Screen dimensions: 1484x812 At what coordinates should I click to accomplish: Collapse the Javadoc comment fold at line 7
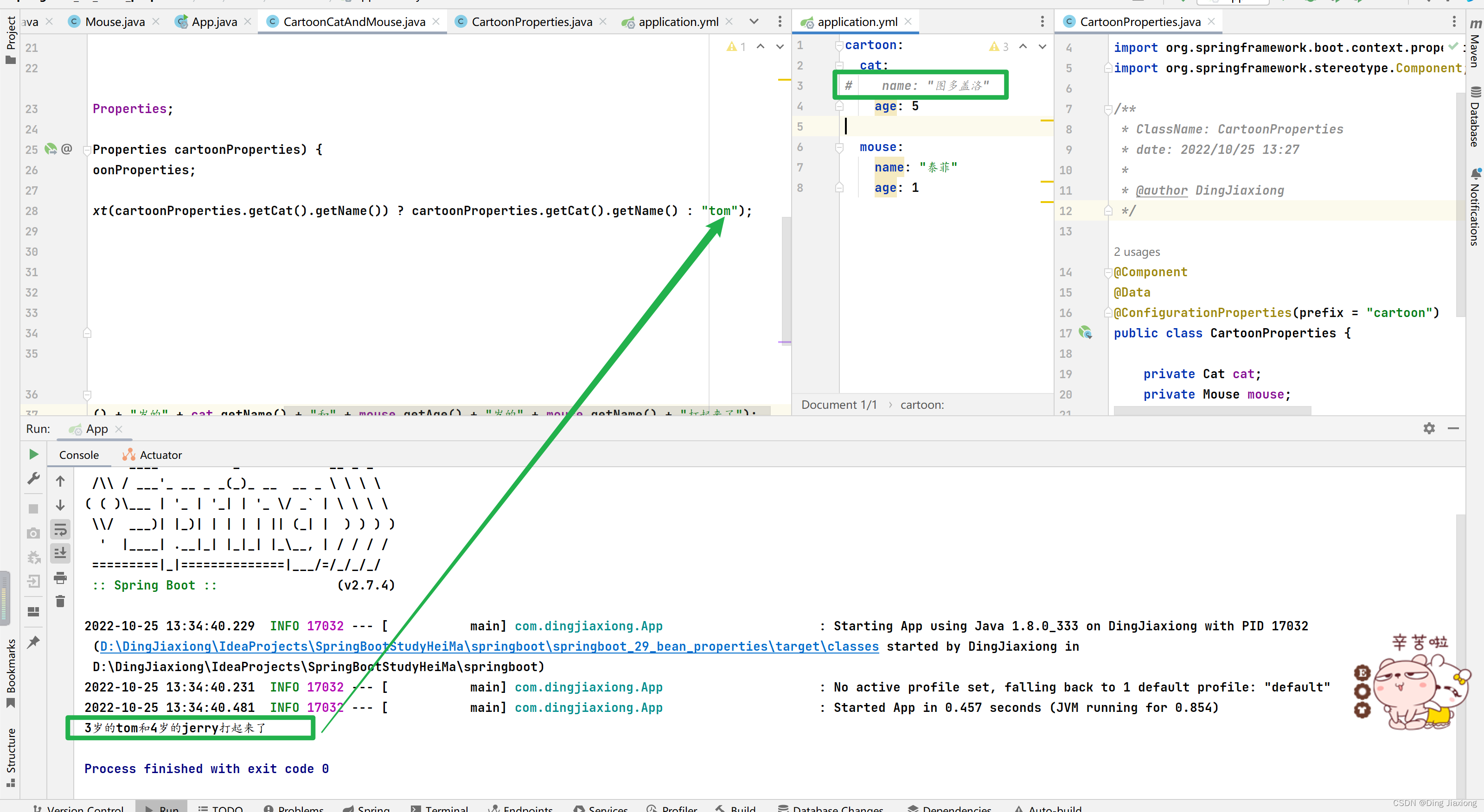(1107, 109)
